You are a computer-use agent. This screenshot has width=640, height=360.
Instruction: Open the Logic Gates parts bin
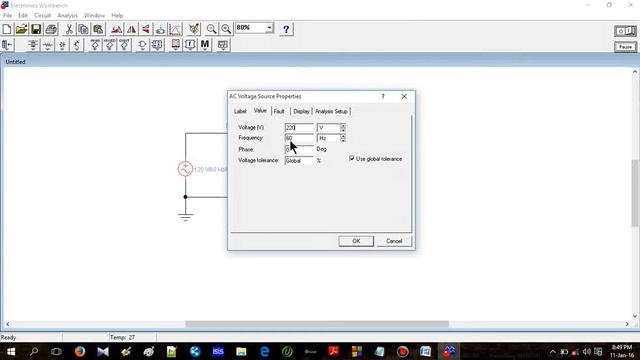[142, 45]
